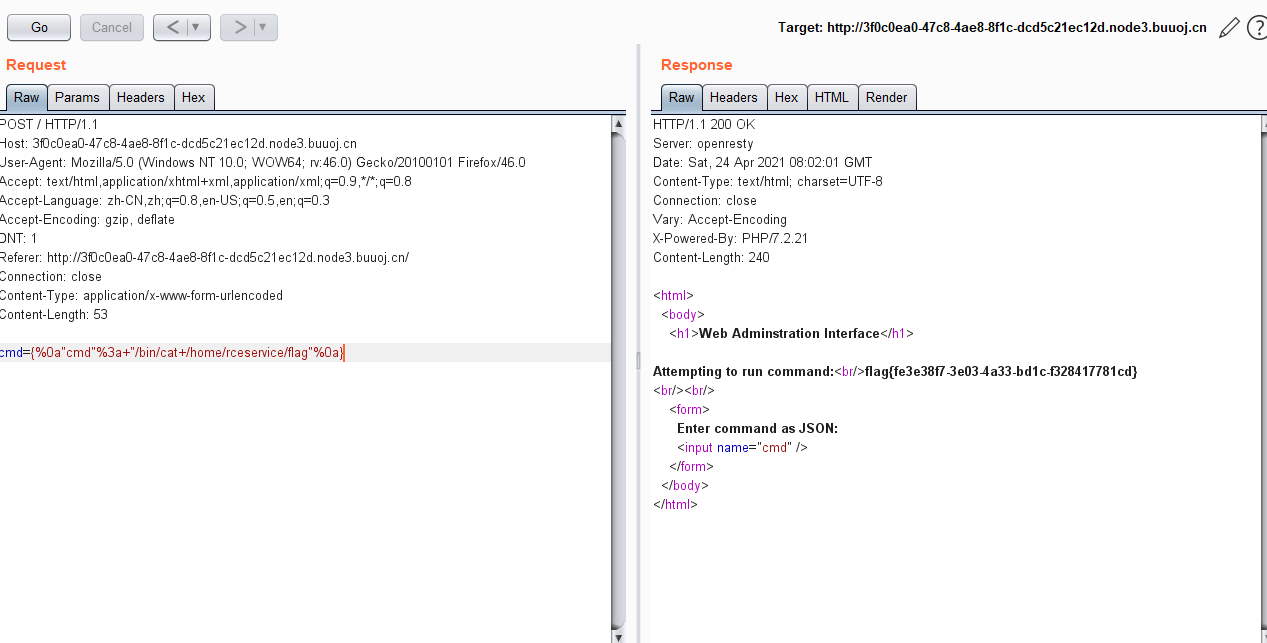Click response pane scroll-down arrow

(1259, 636)
